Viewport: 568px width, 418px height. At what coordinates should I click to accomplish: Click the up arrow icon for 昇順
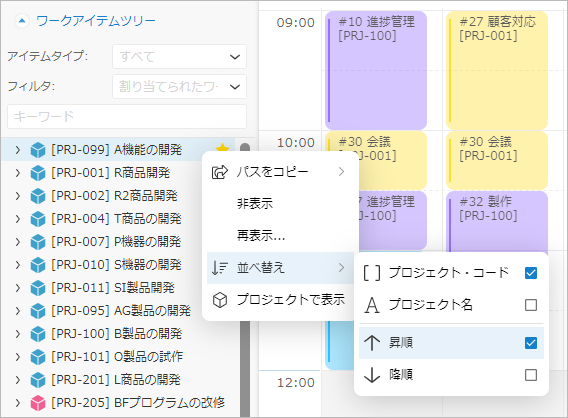pyautogui.click(x=372, y=343)
